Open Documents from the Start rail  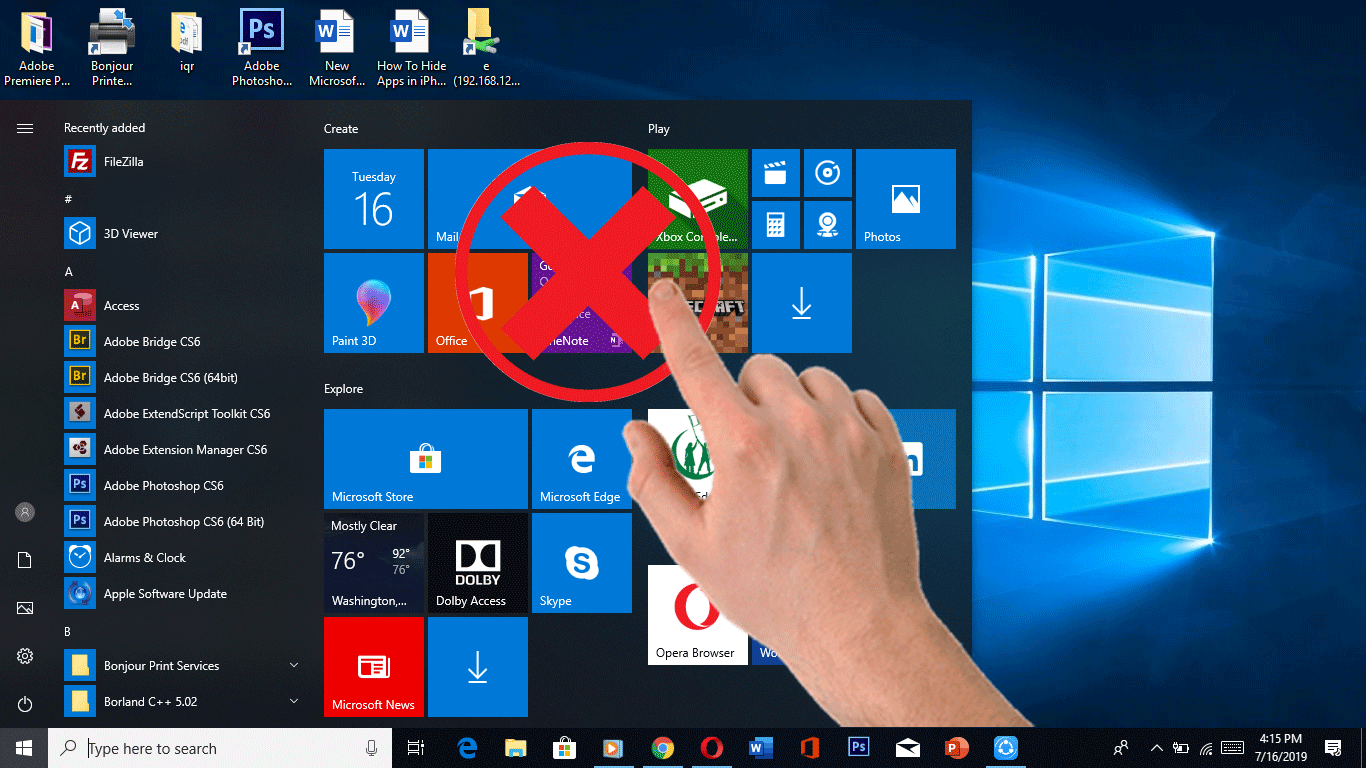tap(25, 561)
